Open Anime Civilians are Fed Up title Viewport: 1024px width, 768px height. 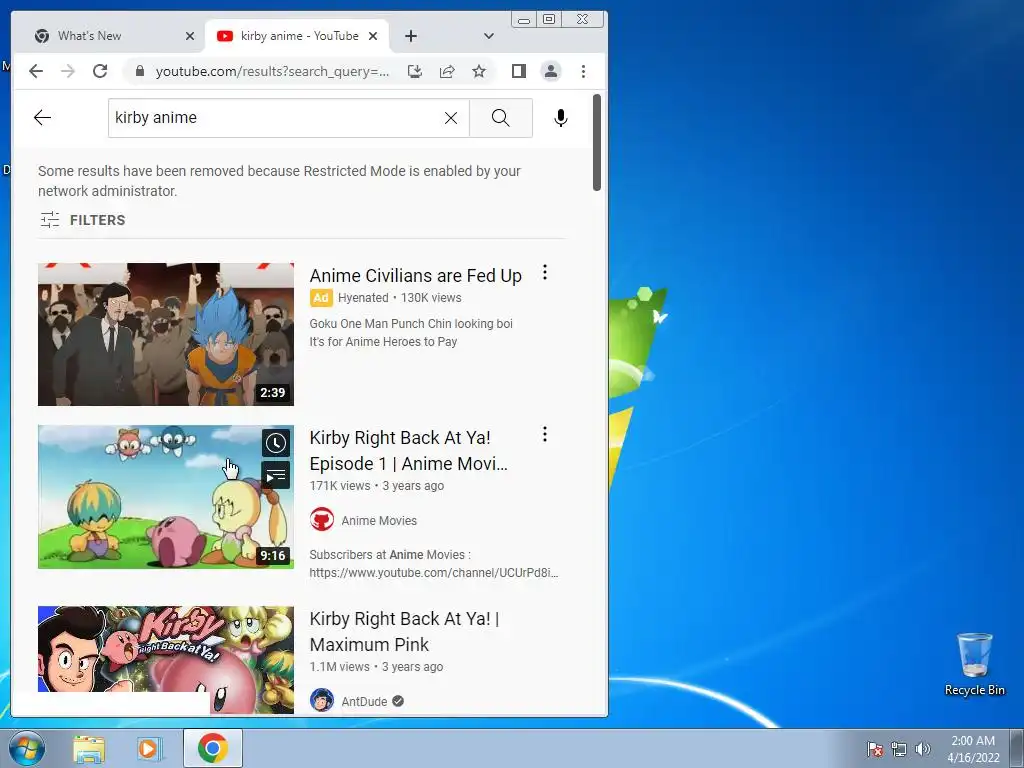415,276
